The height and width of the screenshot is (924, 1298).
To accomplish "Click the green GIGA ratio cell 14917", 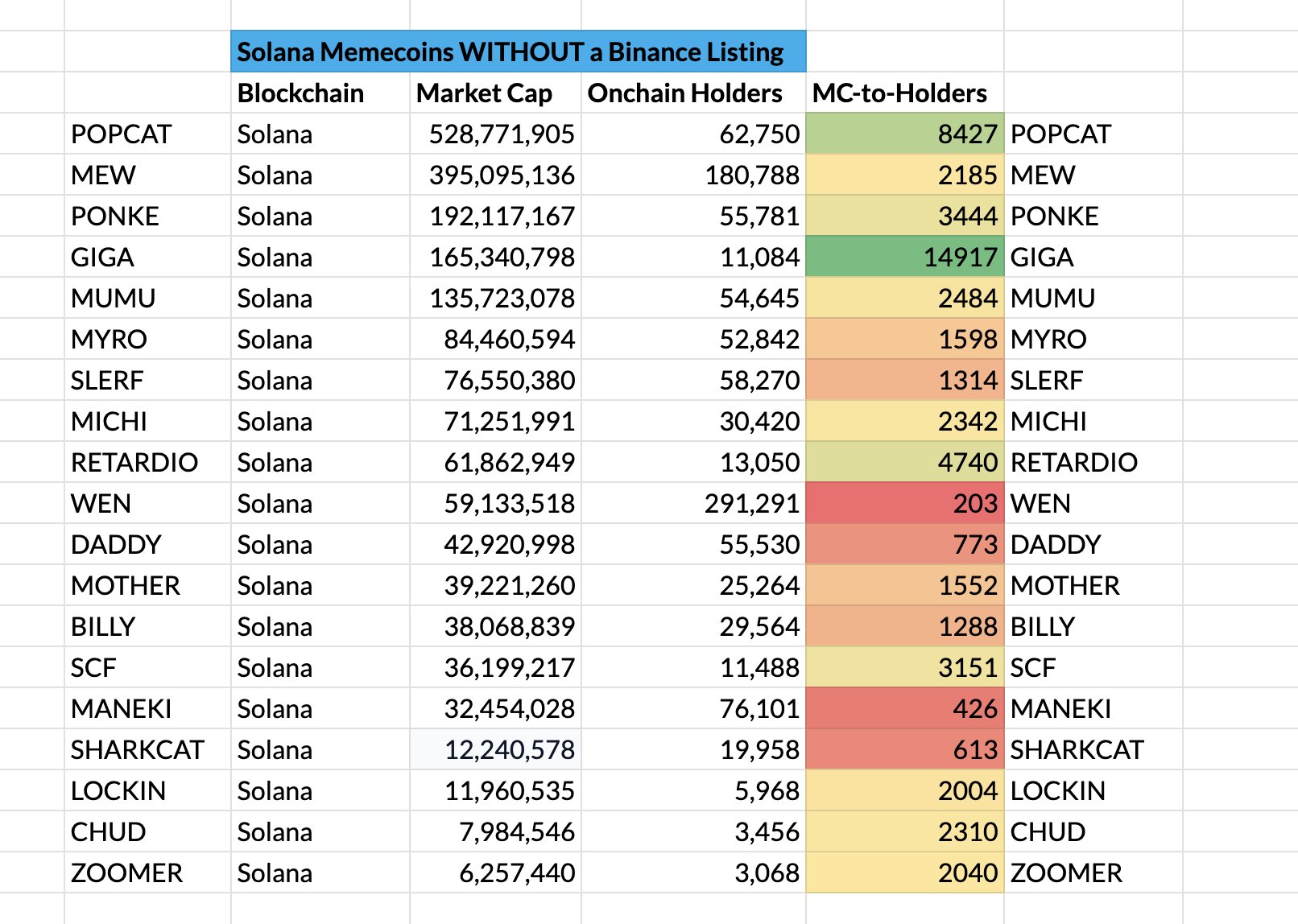I will click(905, 258).
